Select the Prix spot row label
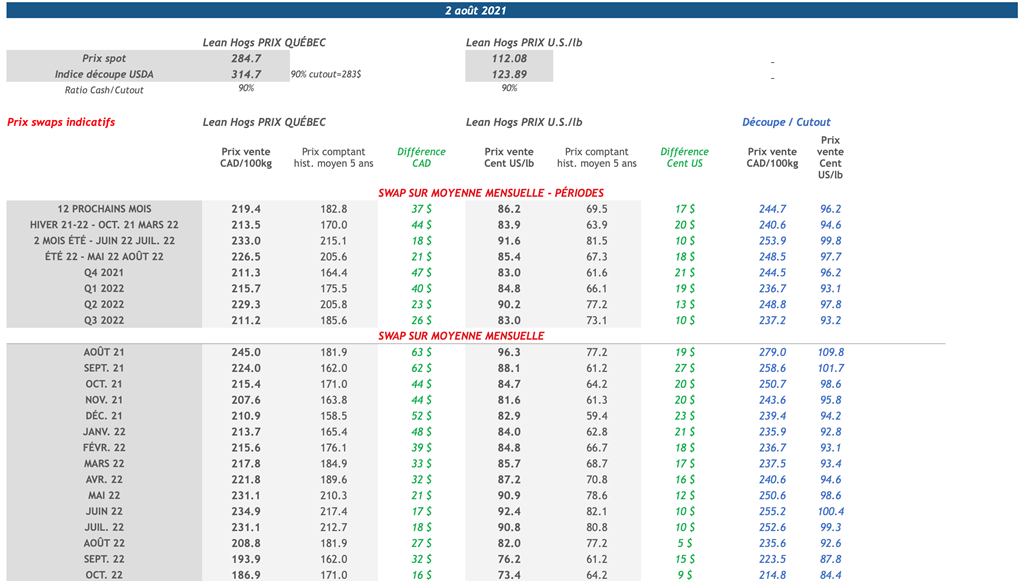The width and height of the screenshot is (1024, 581). (104, 59)
